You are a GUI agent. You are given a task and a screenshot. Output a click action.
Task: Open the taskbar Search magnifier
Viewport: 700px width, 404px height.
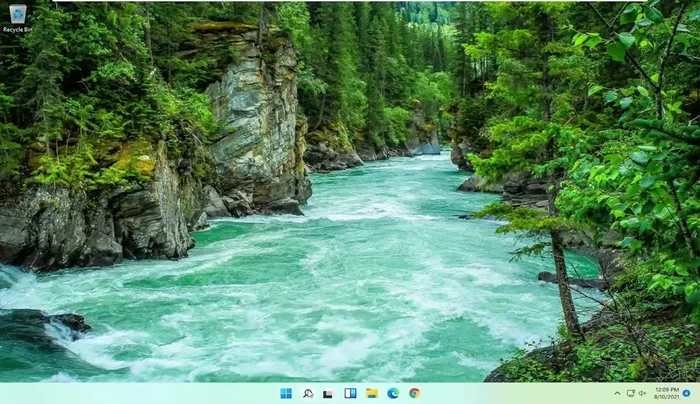coord(308,393)
